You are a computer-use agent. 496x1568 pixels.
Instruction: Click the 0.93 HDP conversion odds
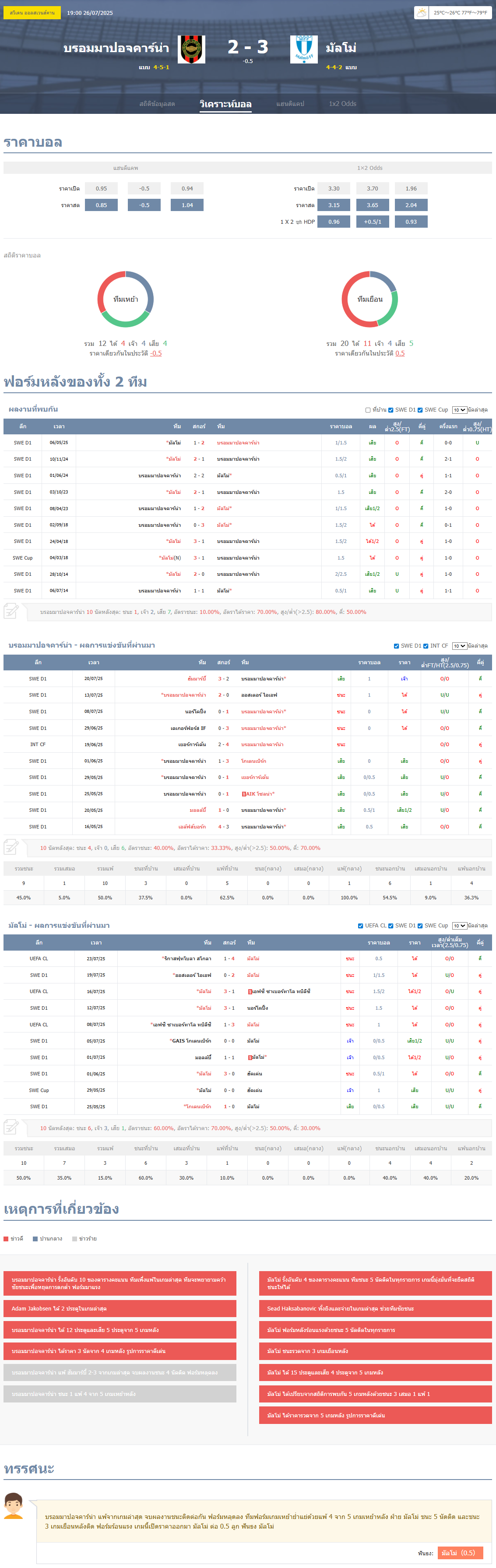coord(412,222)
